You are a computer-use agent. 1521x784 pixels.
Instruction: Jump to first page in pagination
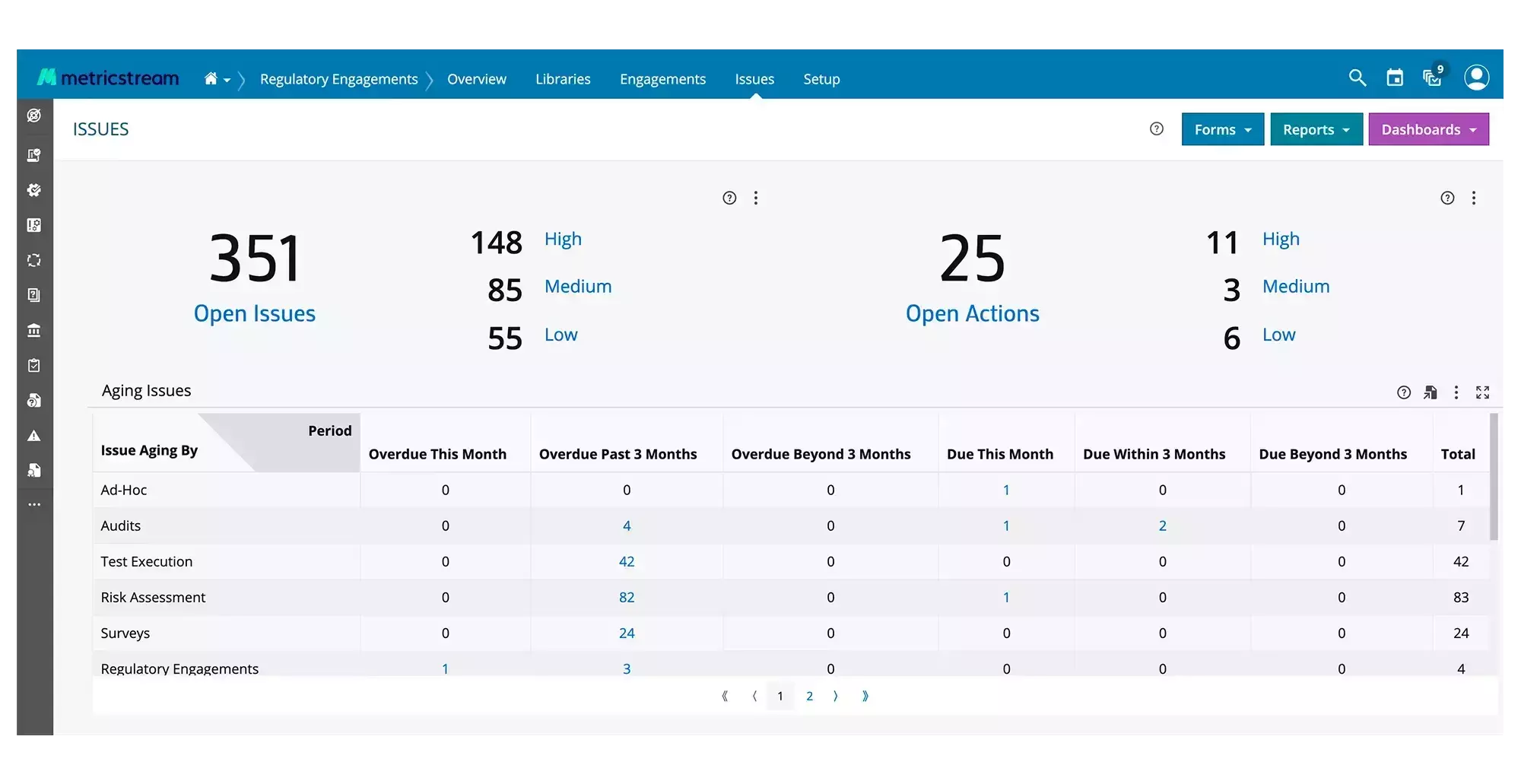725,696
